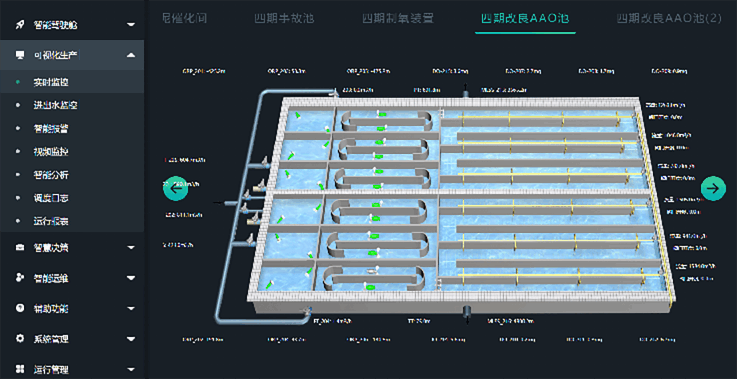Expand the 智慧决策 dropdown arrow

[131, 247]
